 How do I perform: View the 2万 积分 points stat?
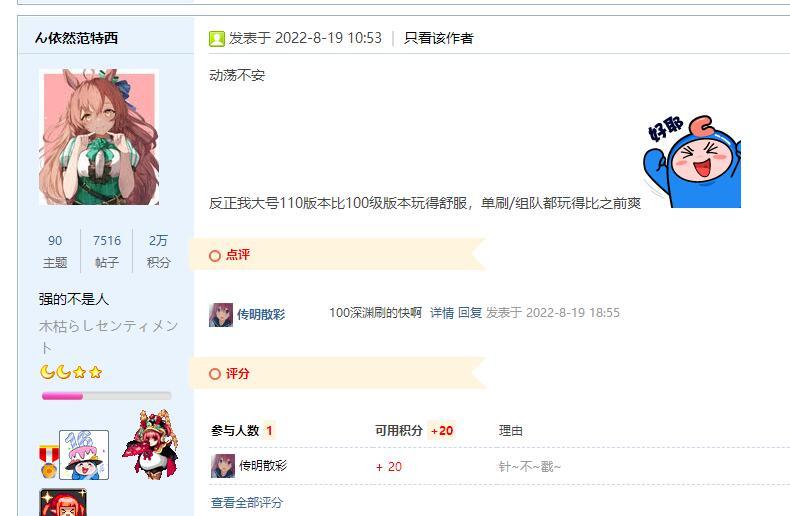pyautogui.click(x=158, y=251)
